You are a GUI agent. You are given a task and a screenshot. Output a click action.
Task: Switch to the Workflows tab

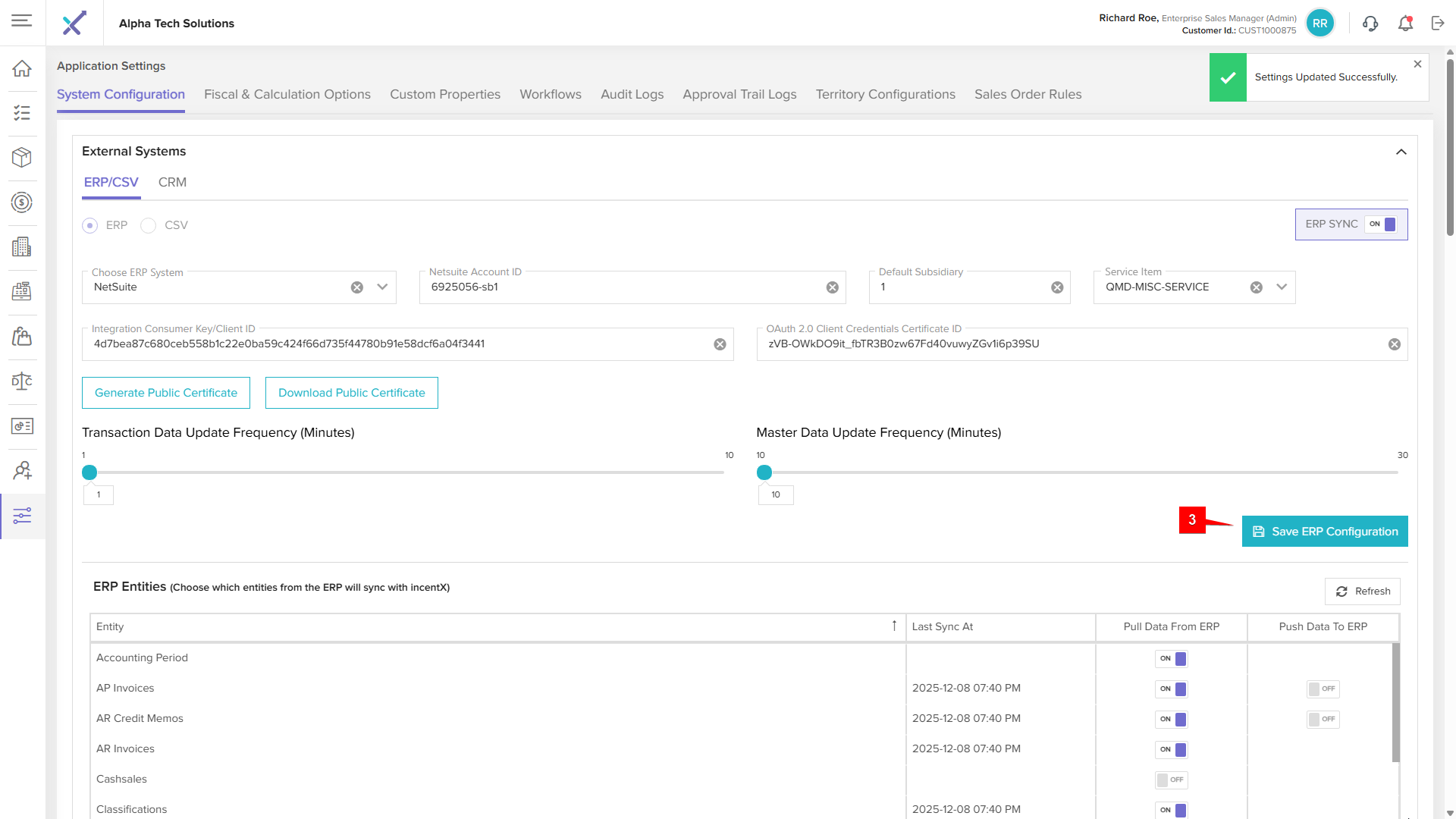550,95
